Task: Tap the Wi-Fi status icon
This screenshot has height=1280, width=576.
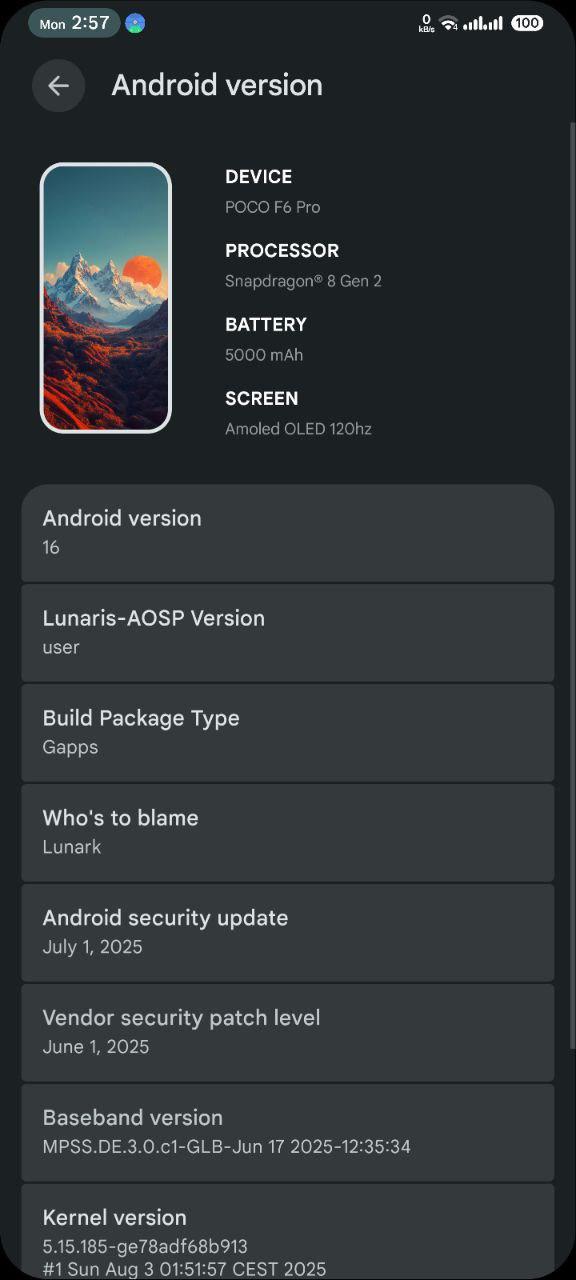Action: tap(449, 23)
